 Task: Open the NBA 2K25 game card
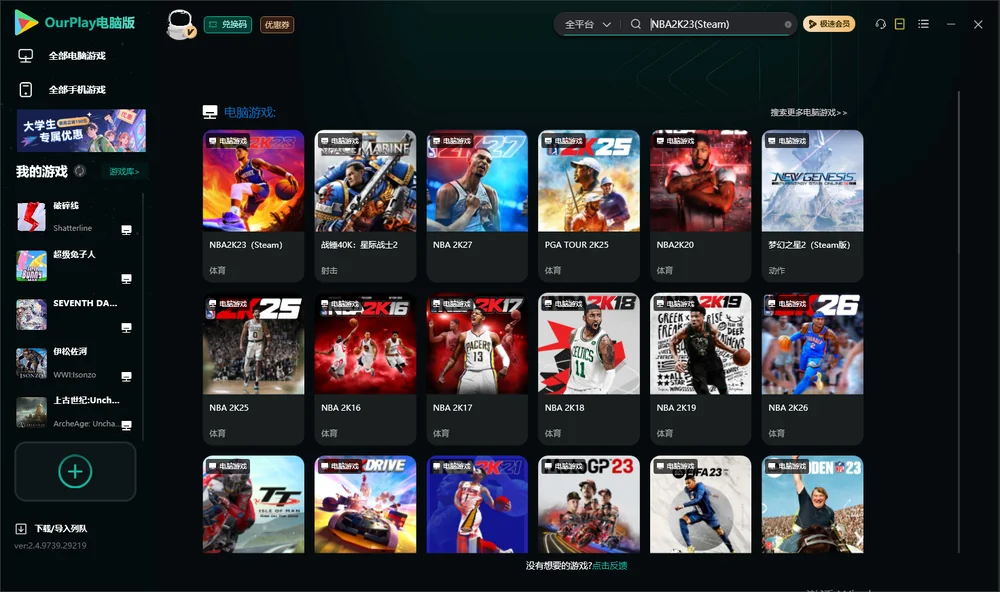253,369
